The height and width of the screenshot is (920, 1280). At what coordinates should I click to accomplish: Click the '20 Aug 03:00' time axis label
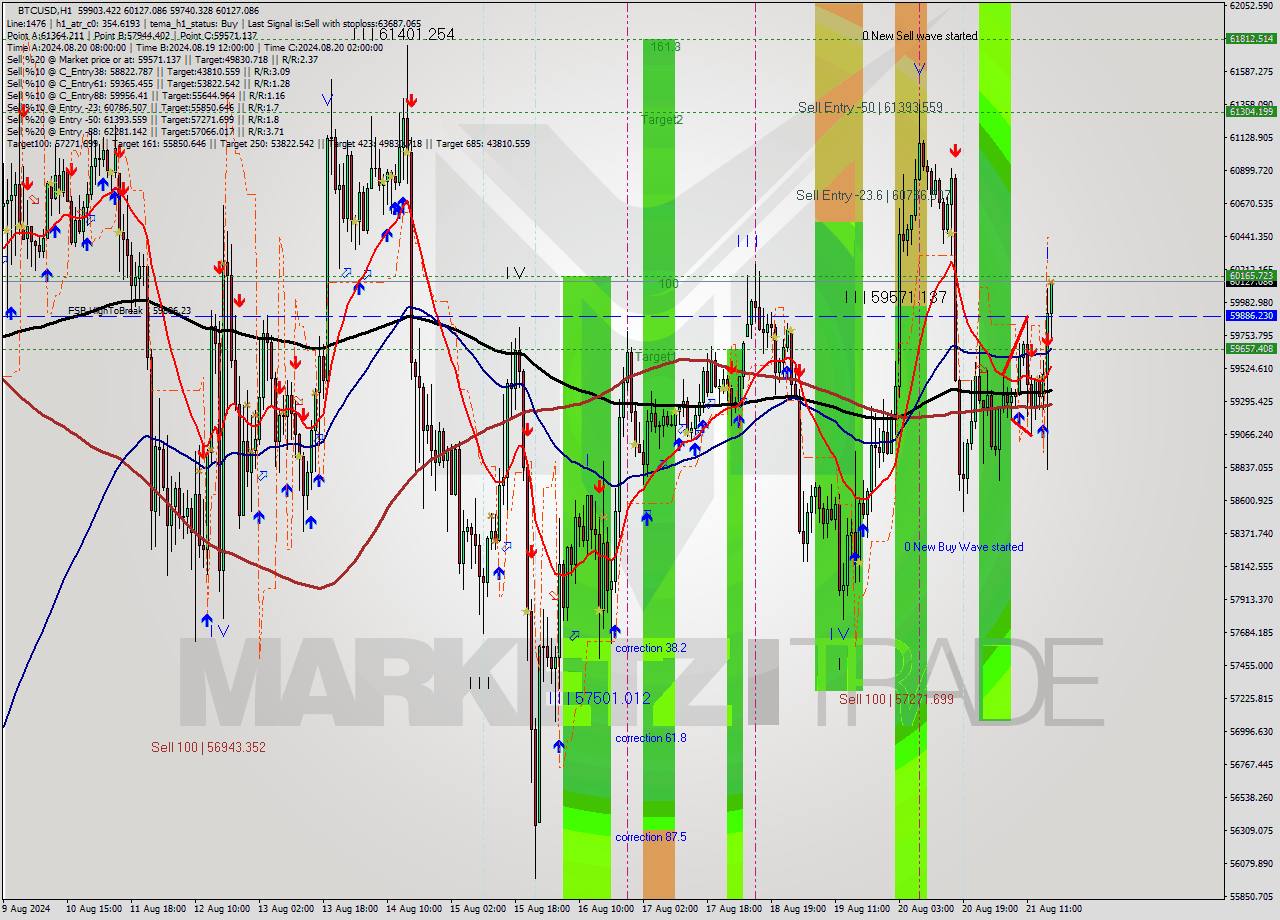click(x=926, y=910)
